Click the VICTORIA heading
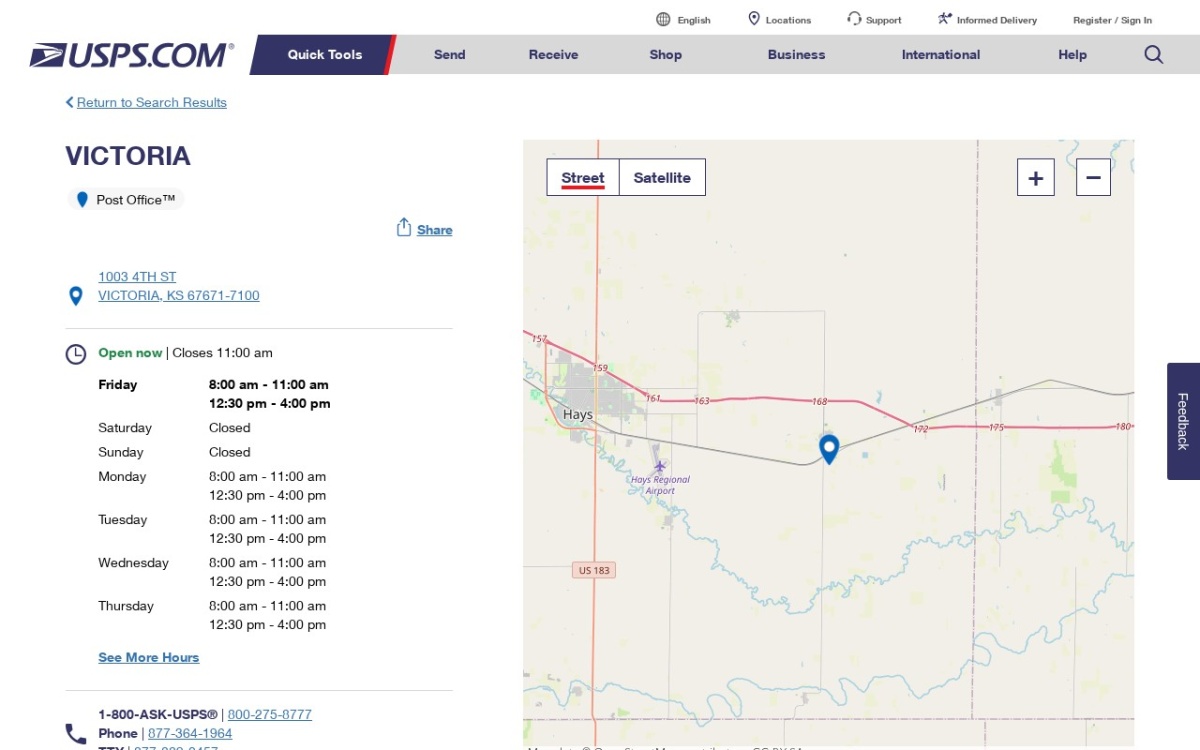The height and width of the screenshot is (750, 1200). [x=128, y=156]
